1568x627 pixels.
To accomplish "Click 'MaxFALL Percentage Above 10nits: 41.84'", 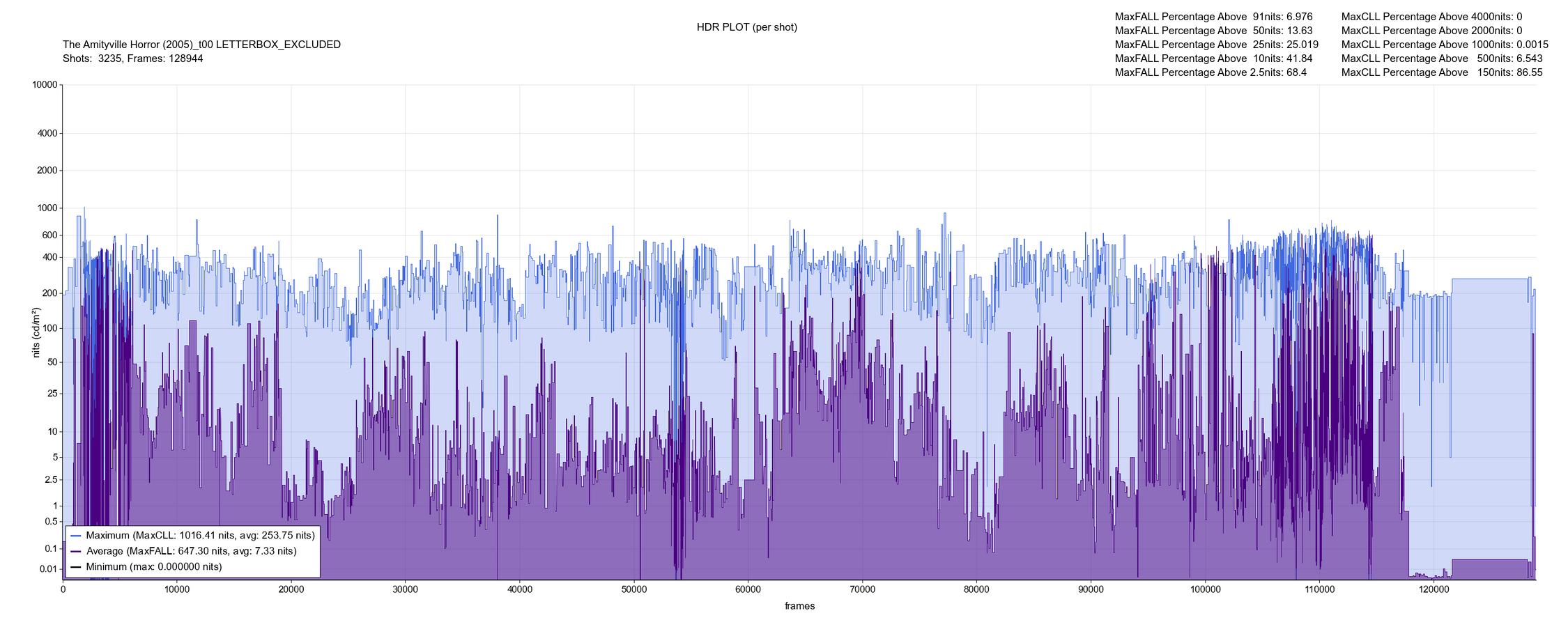I will (1213, 59).
